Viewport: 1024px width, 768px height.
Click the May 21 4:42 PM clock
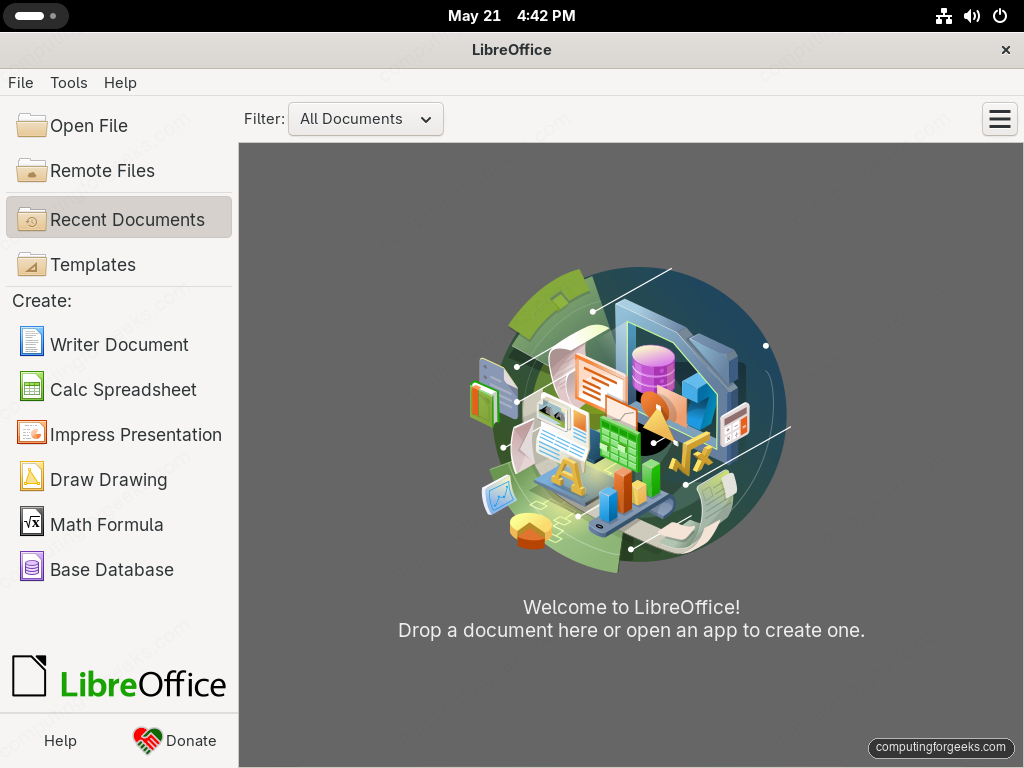pos(511,16)
